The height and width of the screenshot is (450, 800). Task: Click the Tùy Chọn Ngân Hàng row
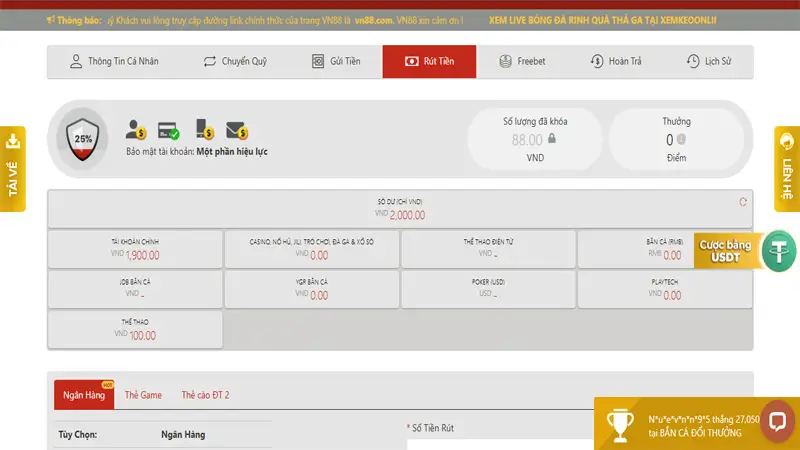coord(163,435)
